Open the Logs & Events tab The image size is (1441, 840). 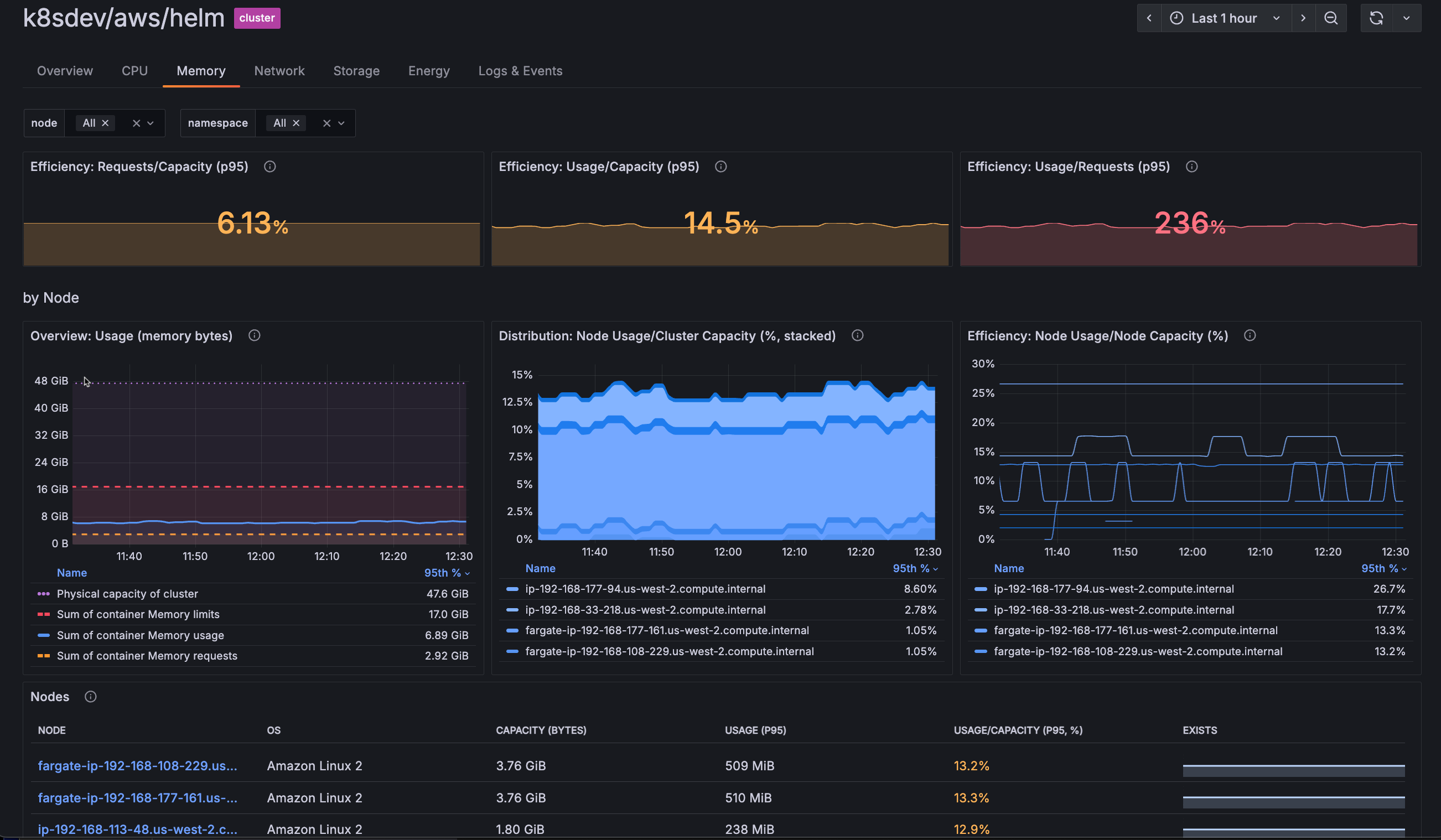[520, 71]
